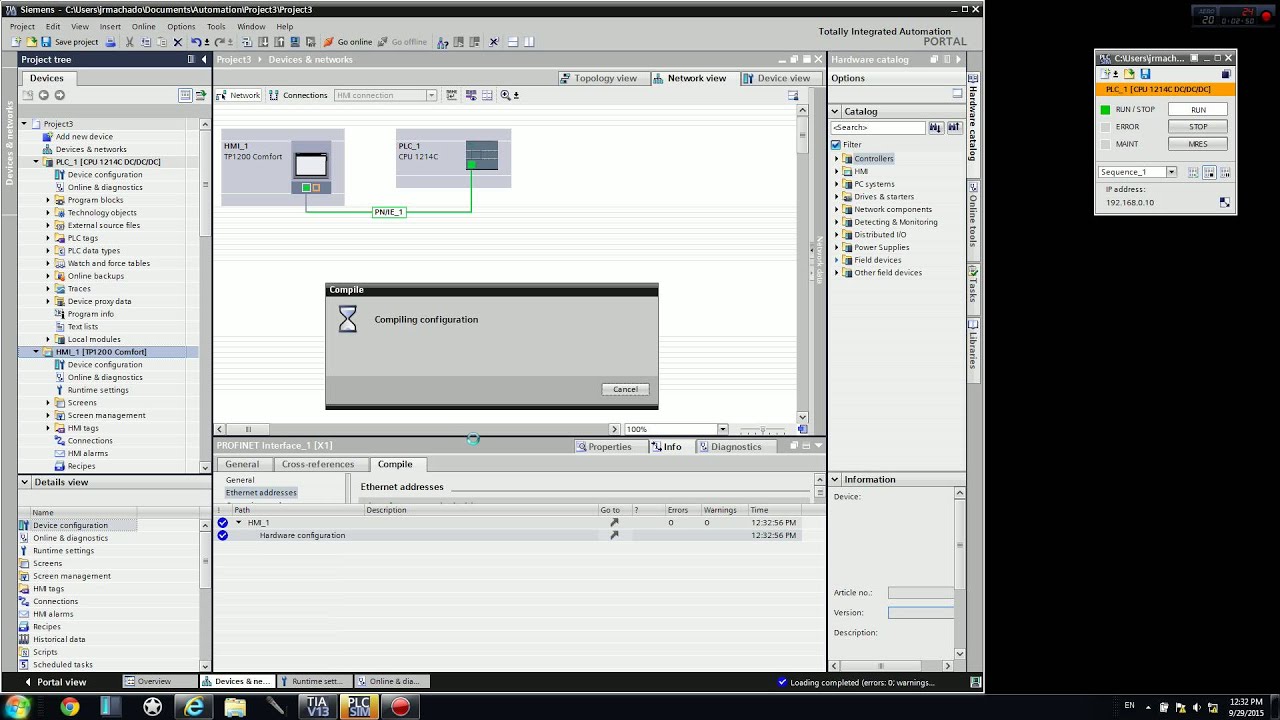This screenshot has width=1280, height=720.
Task: Open the 100% zoom level dropdown
Action: [722, 429]
